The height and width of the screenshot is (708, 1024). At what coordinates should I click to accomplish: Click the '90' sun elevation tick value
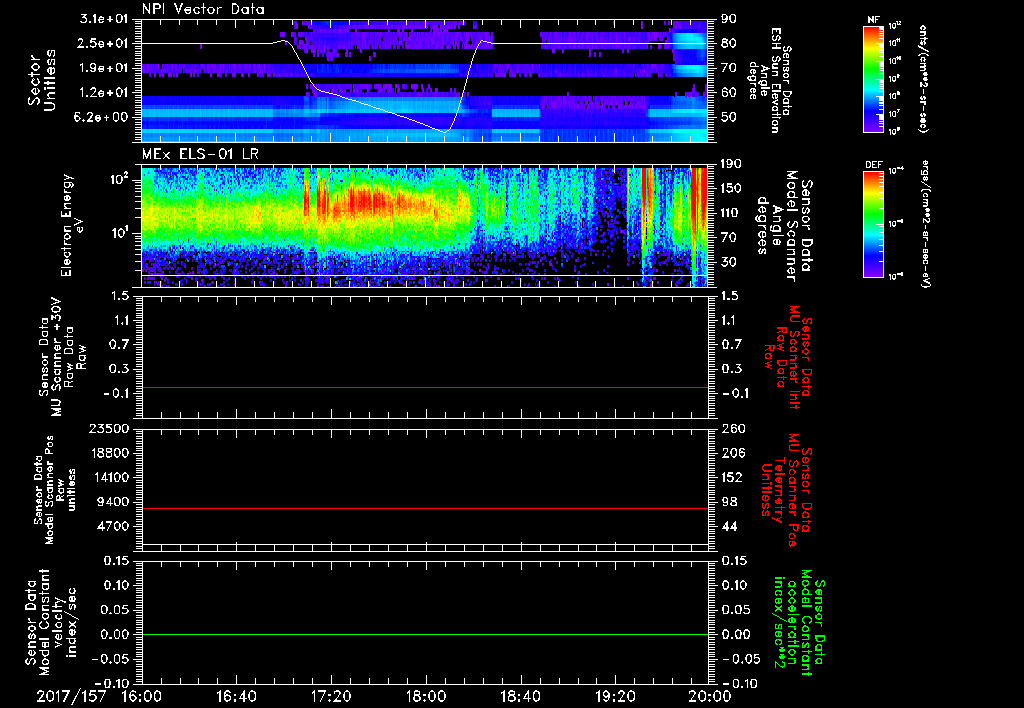tap(728, 19)
